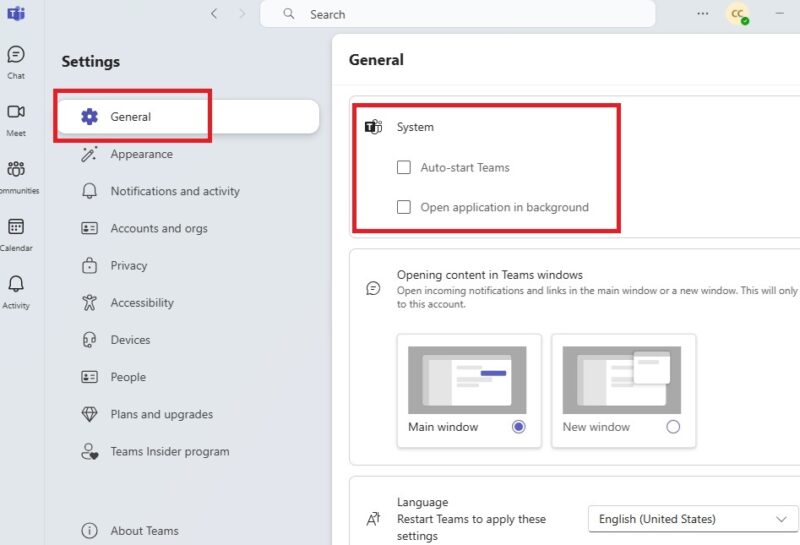800x545 pixels.
Task: Click the Opening content in Teams windows heading
Action: (490, 275)
